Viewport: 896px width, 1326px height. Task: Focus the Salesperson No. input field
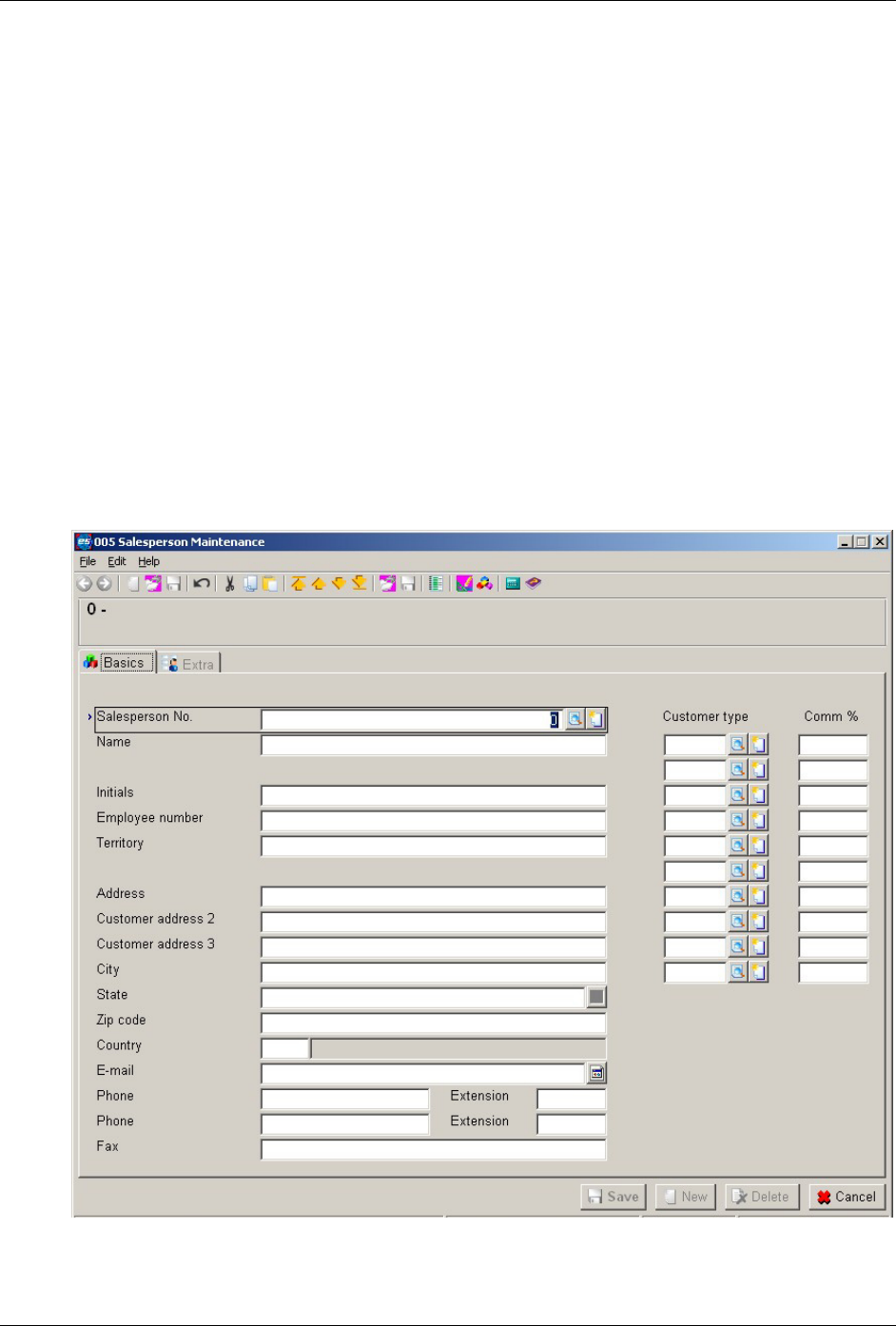tap(412, 720)
